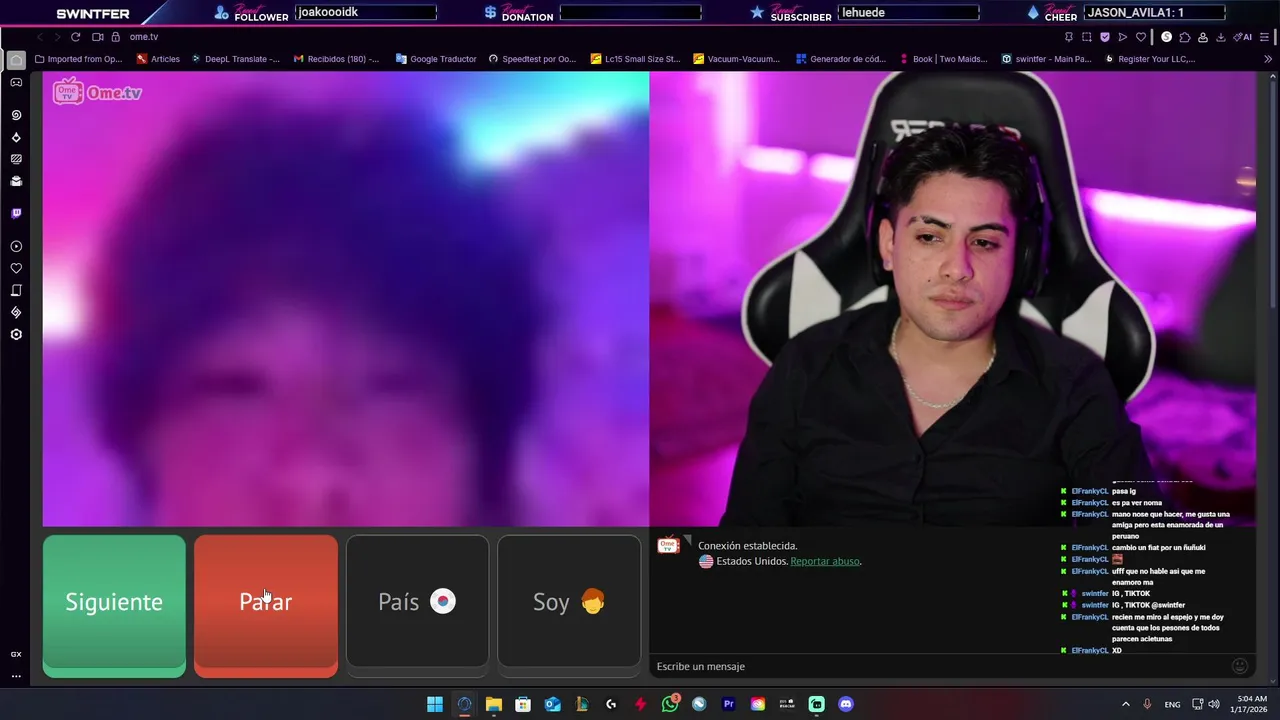Open the Twitch panel in sidebar
1280x720 pixels.
click(x=16, y=213)
